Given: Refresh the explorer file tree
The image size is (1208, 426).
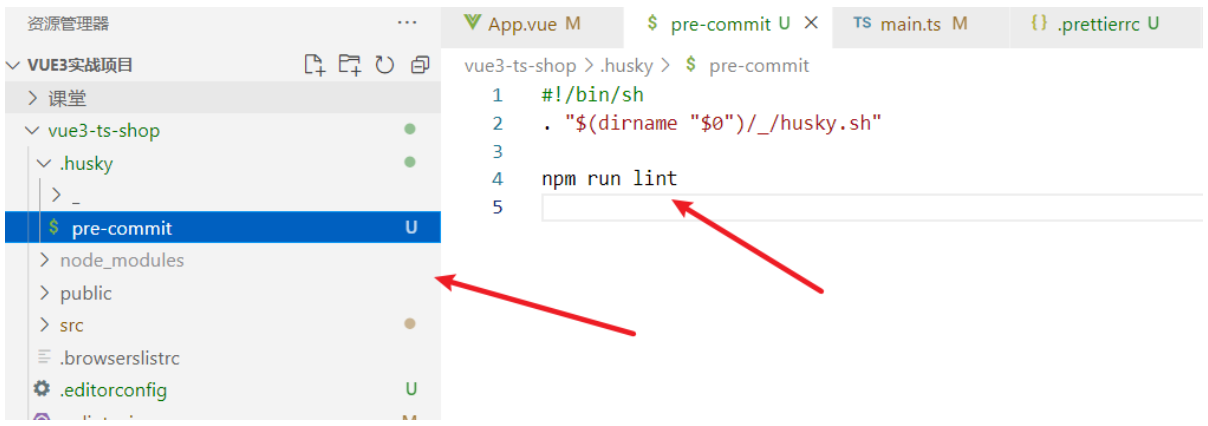Looking at the screenshot, I should 384,65.
